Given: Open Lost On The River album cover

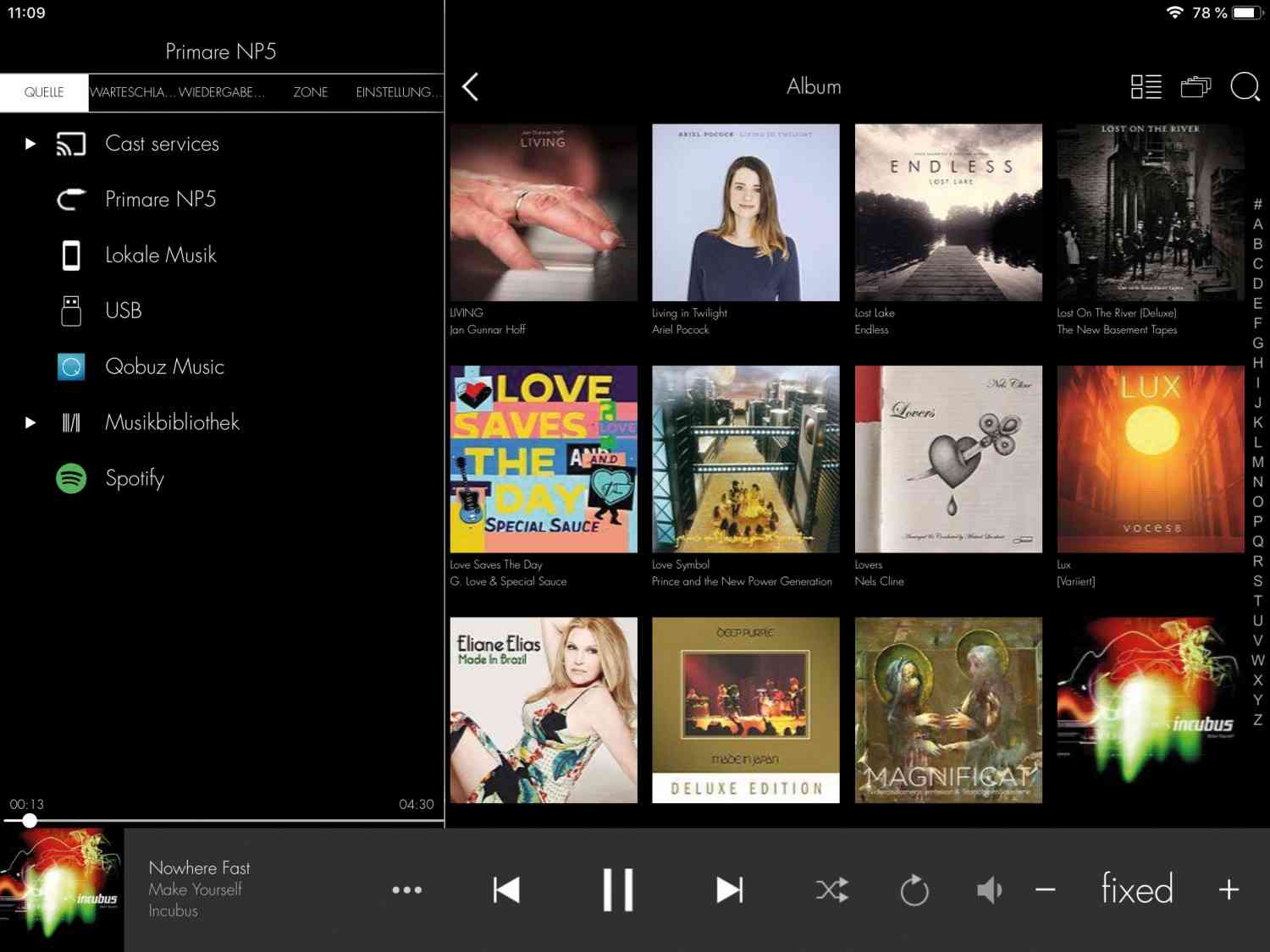Looking at the screenshot, I should pos(1151,212).
